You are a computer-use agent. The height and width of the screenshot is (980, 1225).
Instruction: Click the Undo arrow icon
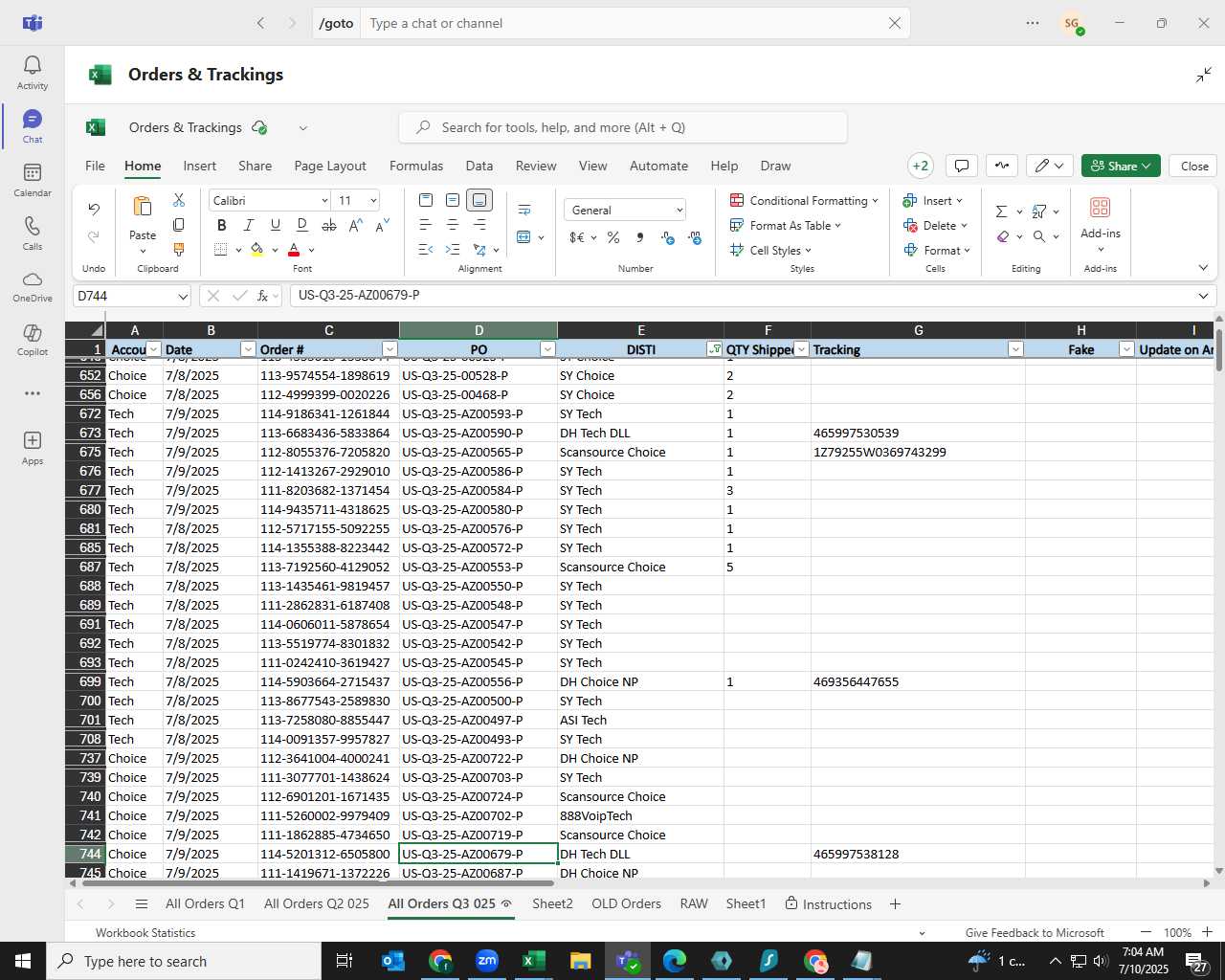tap(94, 209)
